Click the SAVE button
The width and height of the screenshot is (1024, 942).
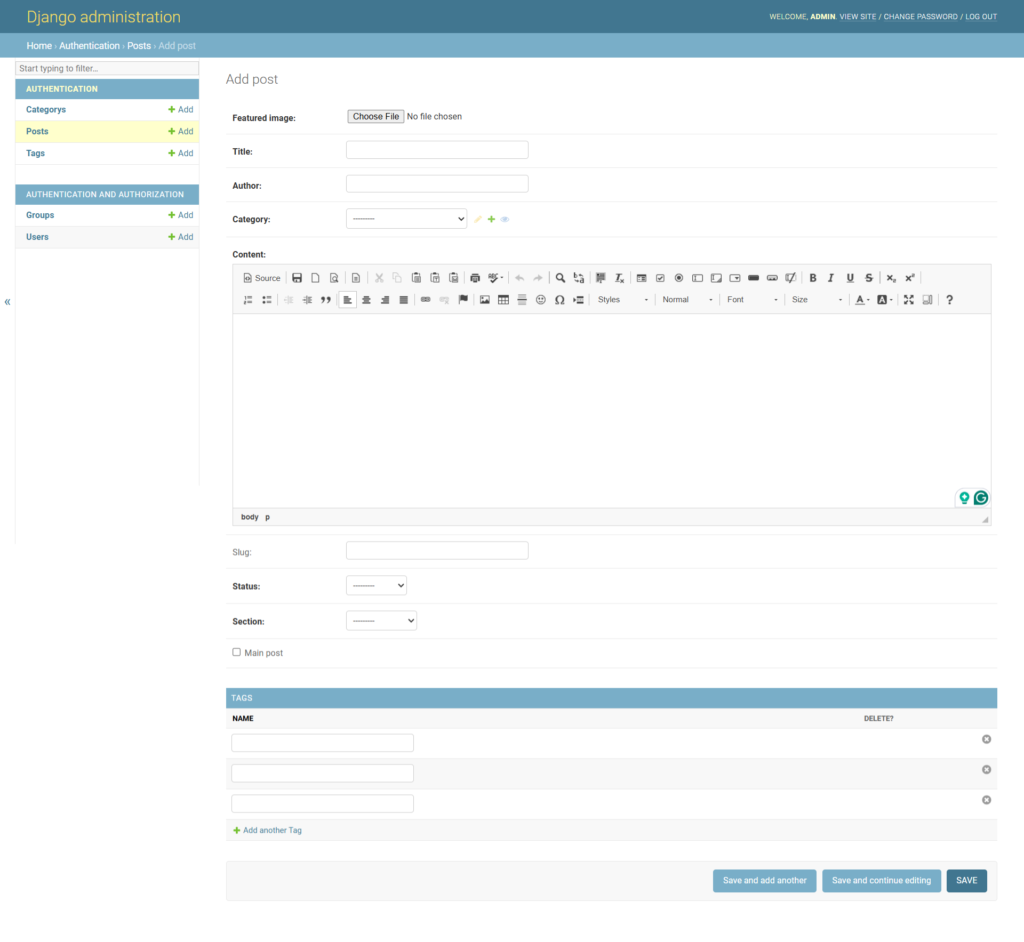pyautogui.click(x=967, y=881)
